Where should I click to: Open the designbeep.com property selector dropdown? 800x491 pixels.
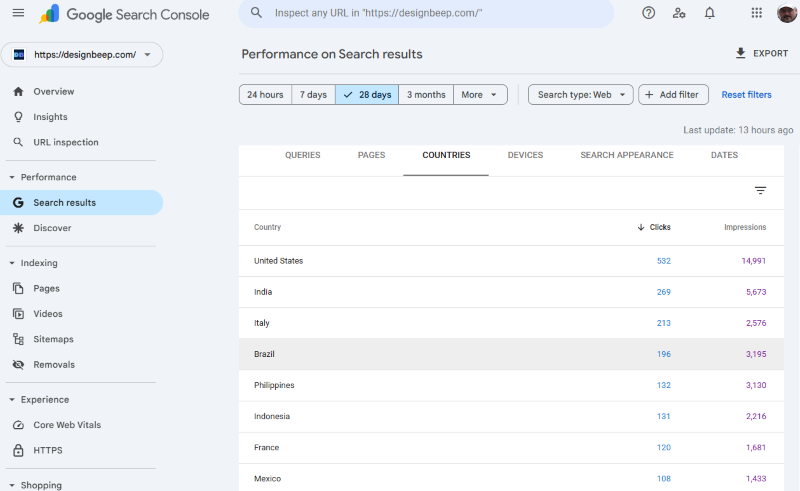tap(82, 55)
